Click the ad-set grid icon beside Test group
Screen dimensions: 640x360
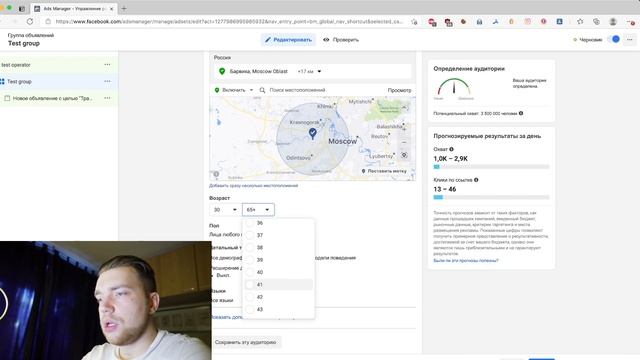point(2,82)
